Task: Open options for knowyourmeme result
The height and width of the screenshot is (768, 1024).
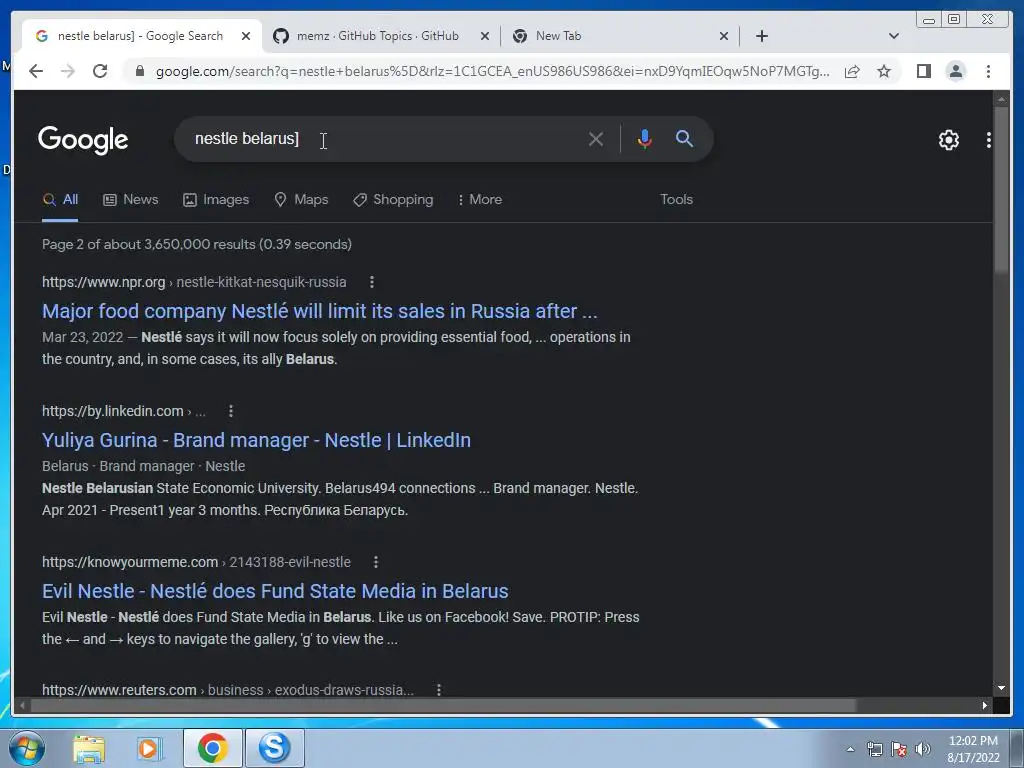Action: 376,562
